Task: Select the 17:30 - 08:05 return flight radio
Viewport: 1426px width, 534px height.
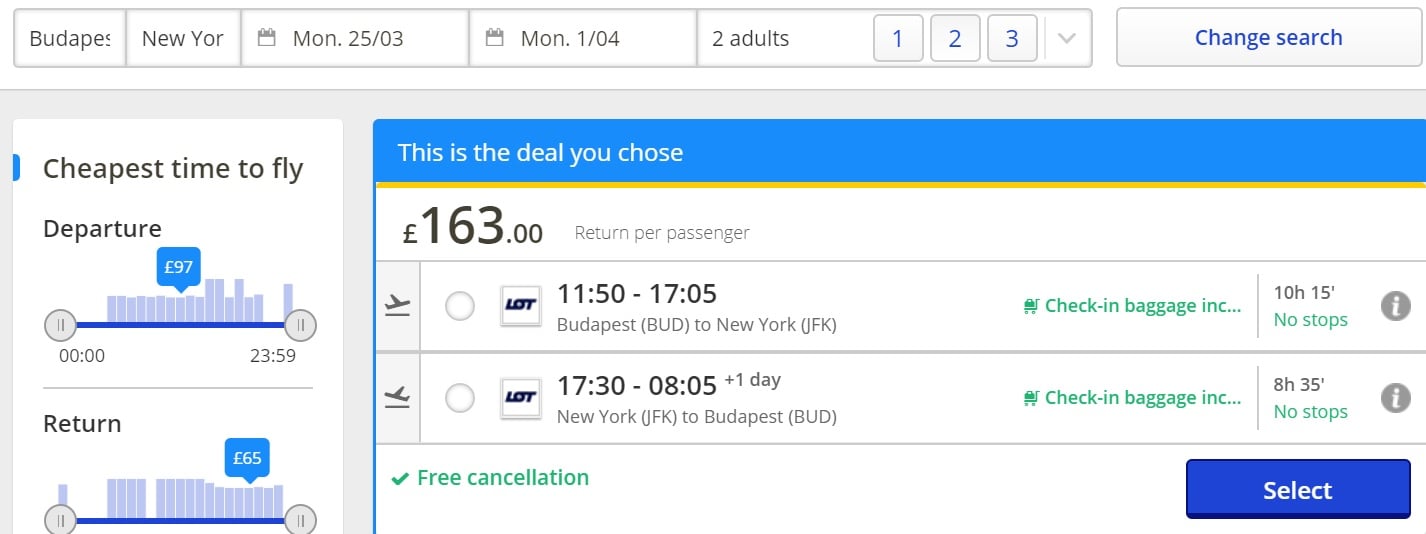Action: click(x=460, y=398)
